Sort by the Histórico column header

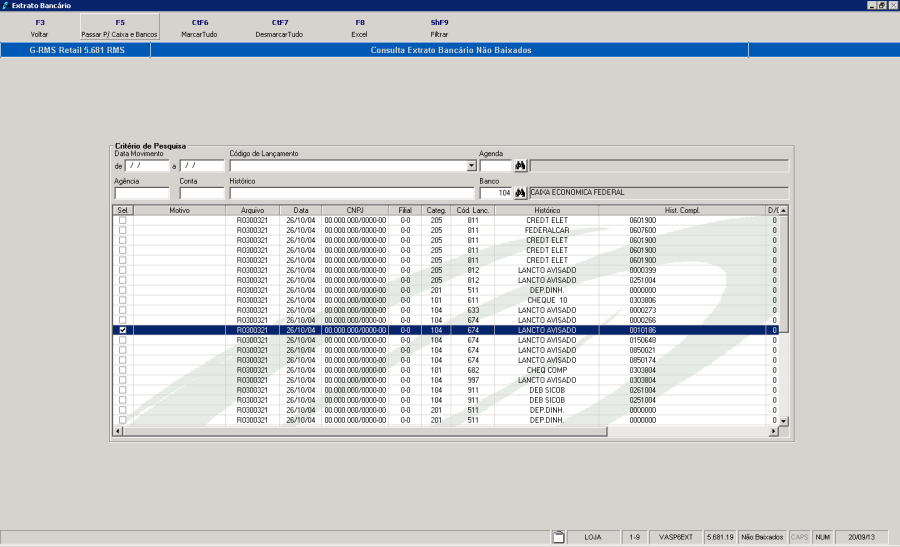547,211
